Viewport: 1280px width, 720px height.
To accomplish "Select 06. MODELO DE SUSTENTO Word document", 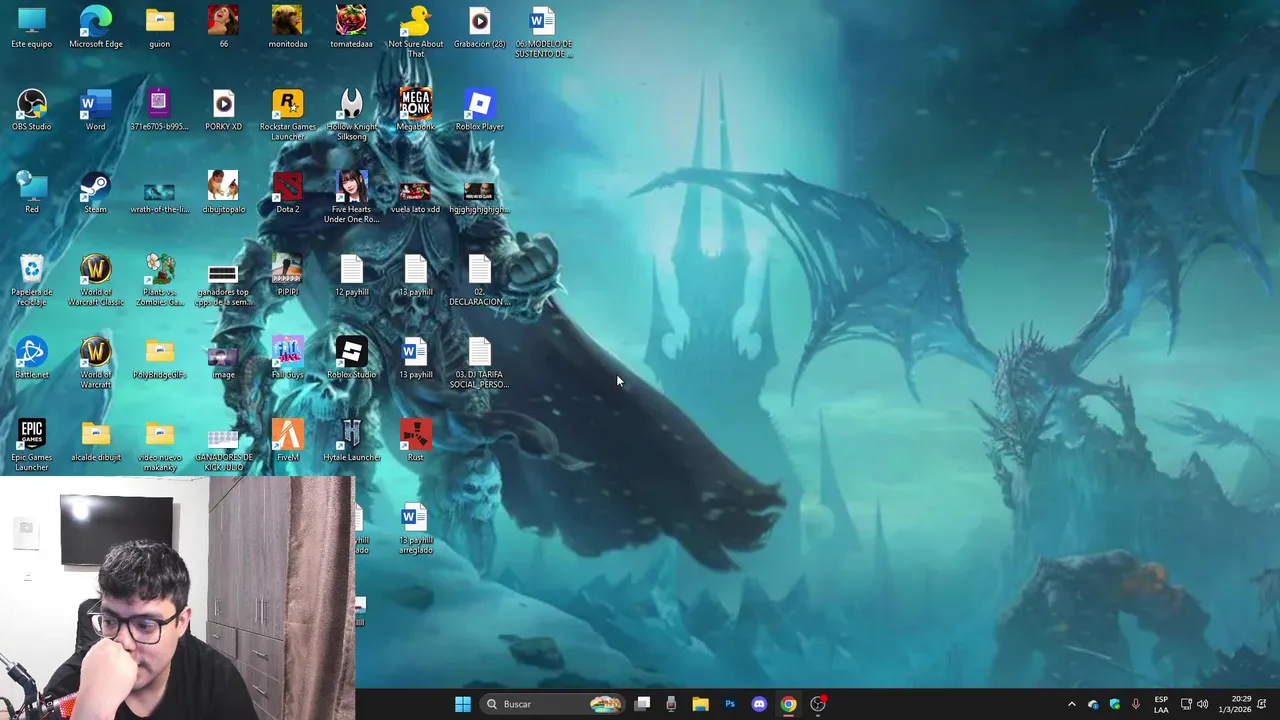I will pos(544,32).
